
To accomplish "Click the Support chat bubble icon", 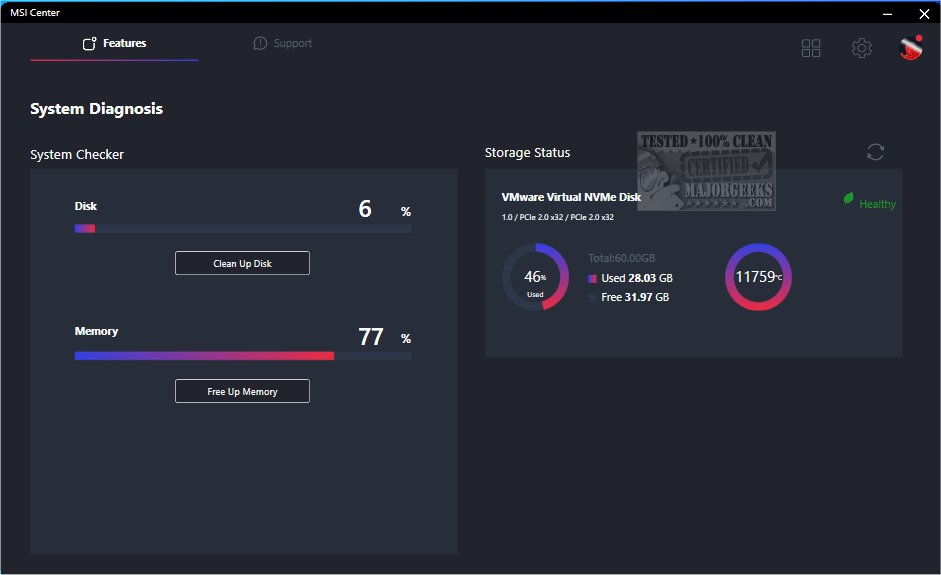I will click(260, 44).
